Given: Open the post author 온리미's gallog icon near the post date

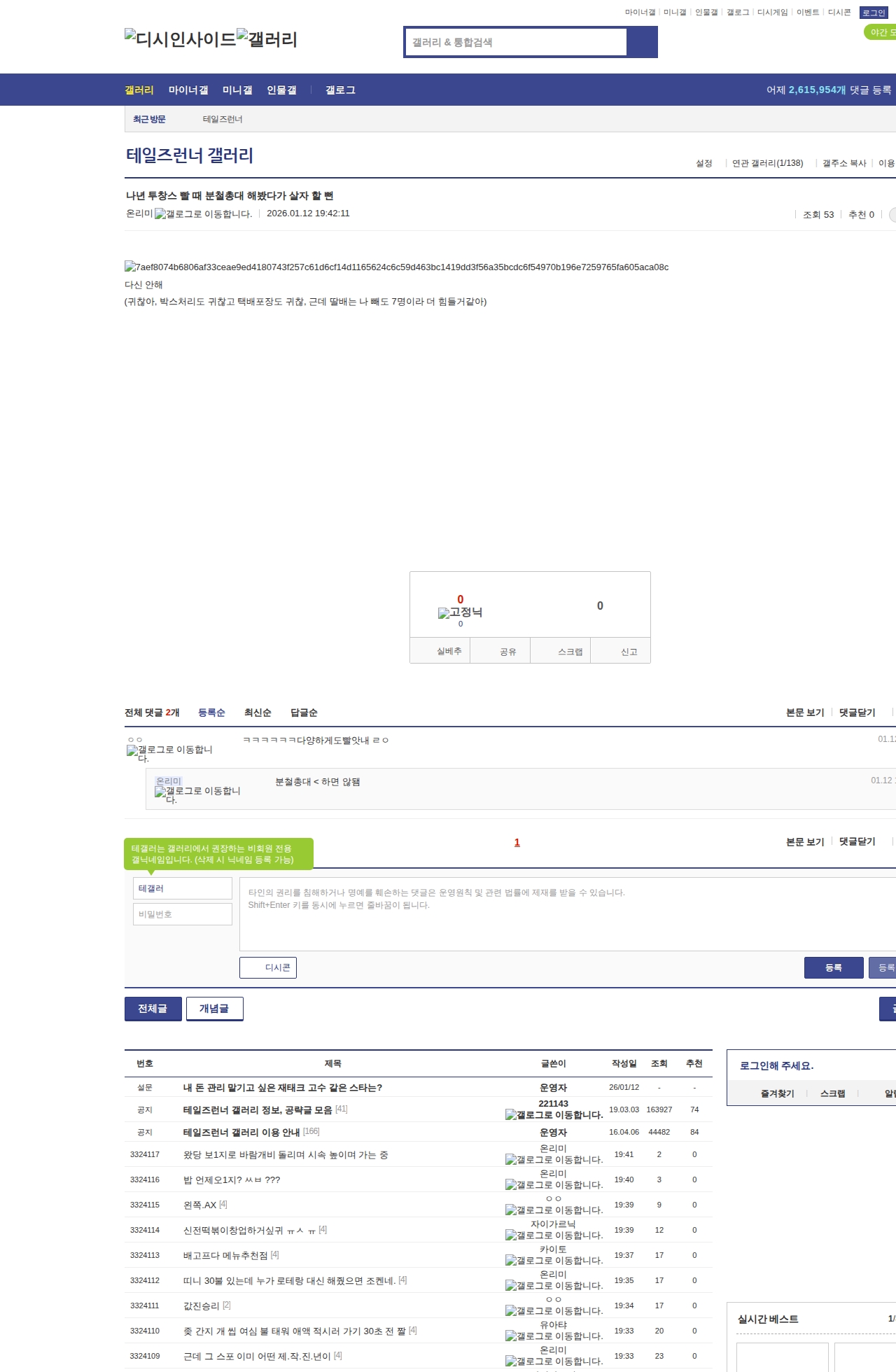Looking at the screenshot, I should click(x=204, y=214).
